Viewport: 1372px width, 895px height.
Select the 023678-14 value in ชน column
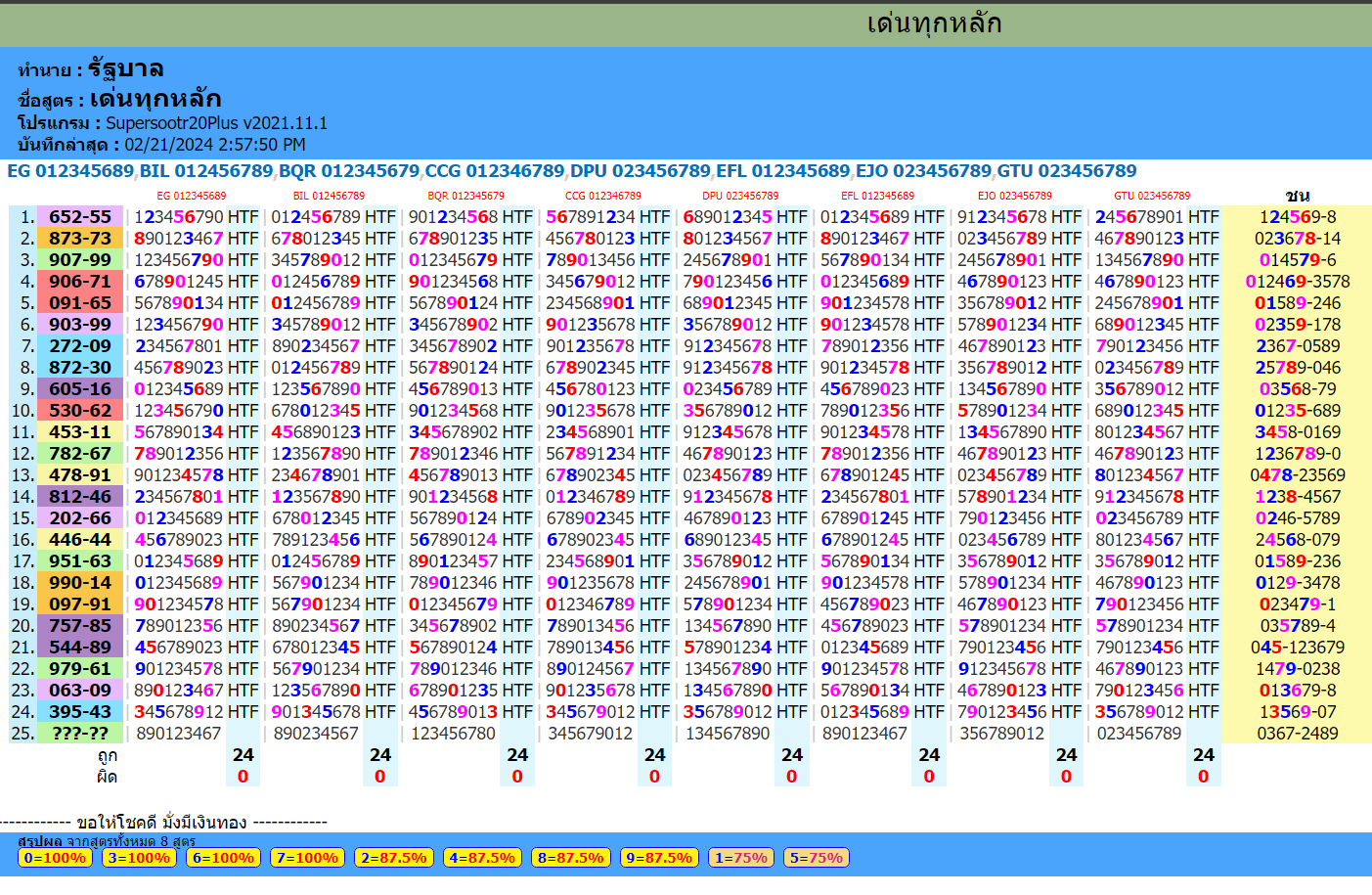[1298, 239]
